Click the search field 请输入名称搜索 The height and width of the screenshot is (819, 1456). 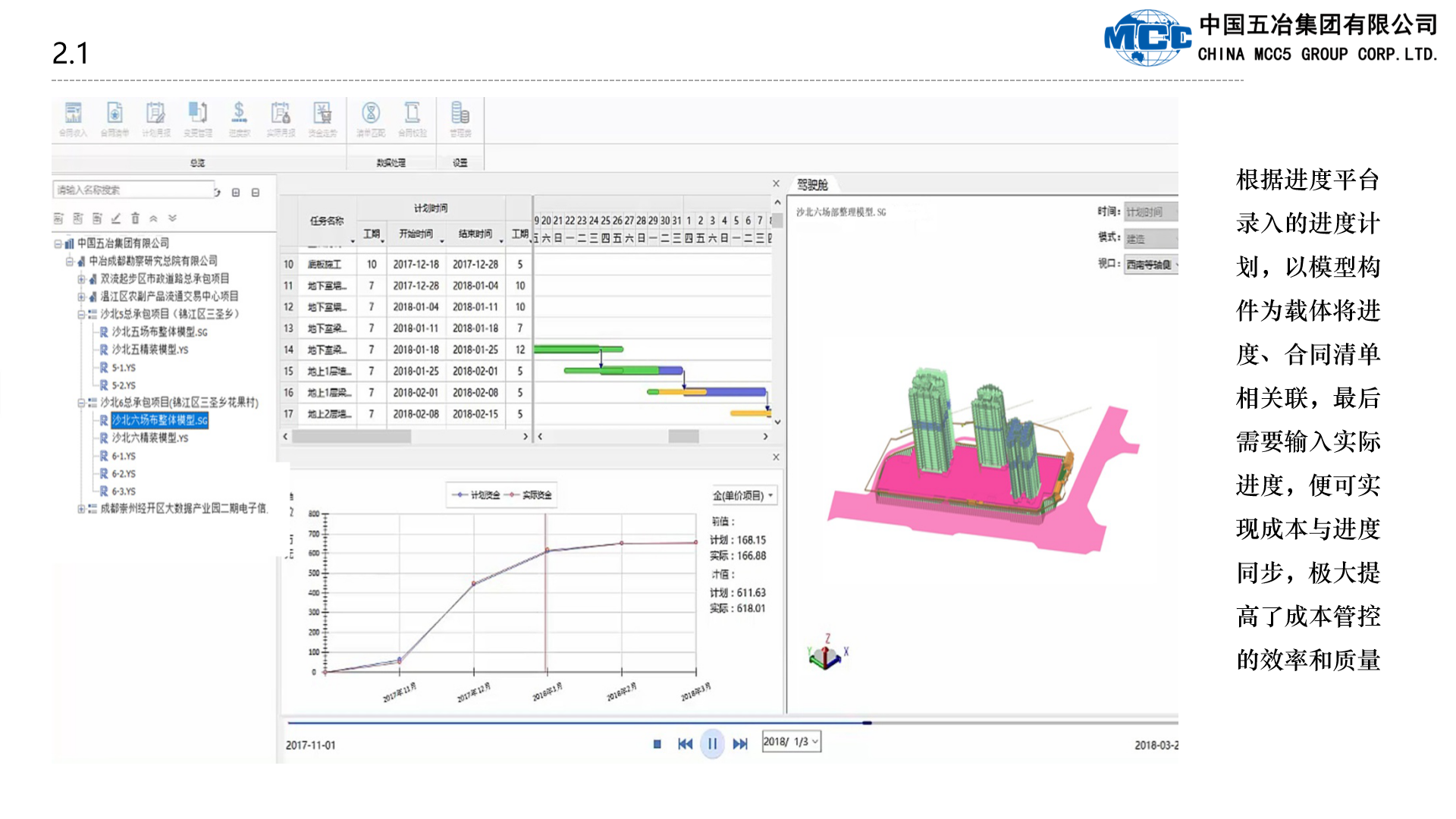[133, 190]
